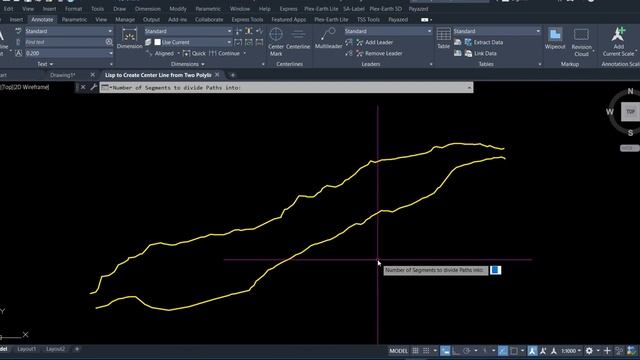Click the Link Data icon
Image resolution: width=640 pixels, height=360 pixels.
468,53
